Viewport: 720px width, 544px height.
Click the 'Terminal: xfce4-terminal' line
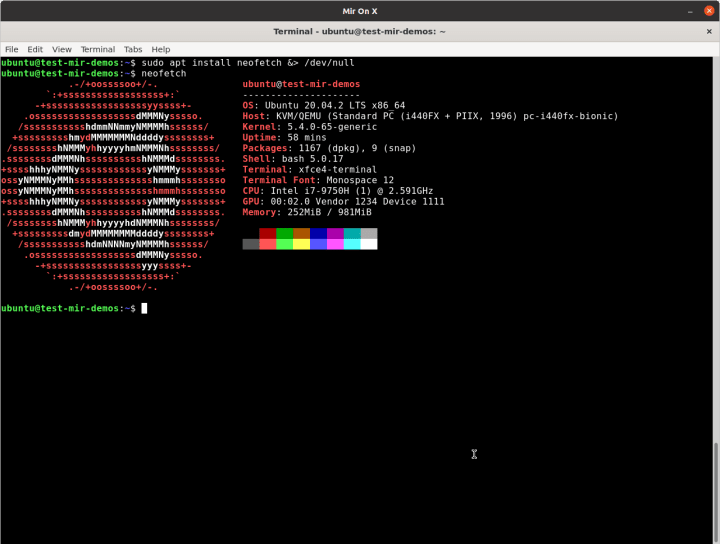coord(309,169)
